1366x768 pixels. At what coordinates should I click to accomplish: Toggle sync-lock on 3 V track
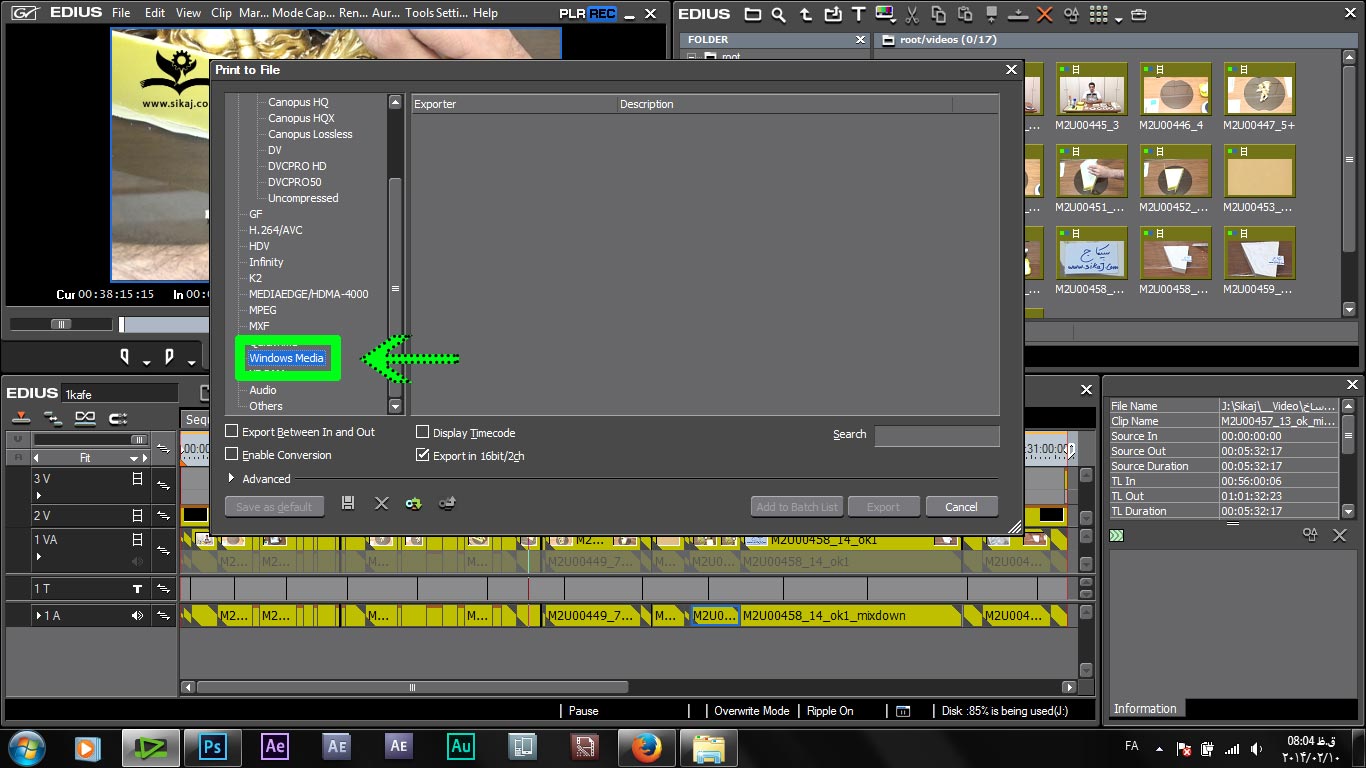pos(164,485)
